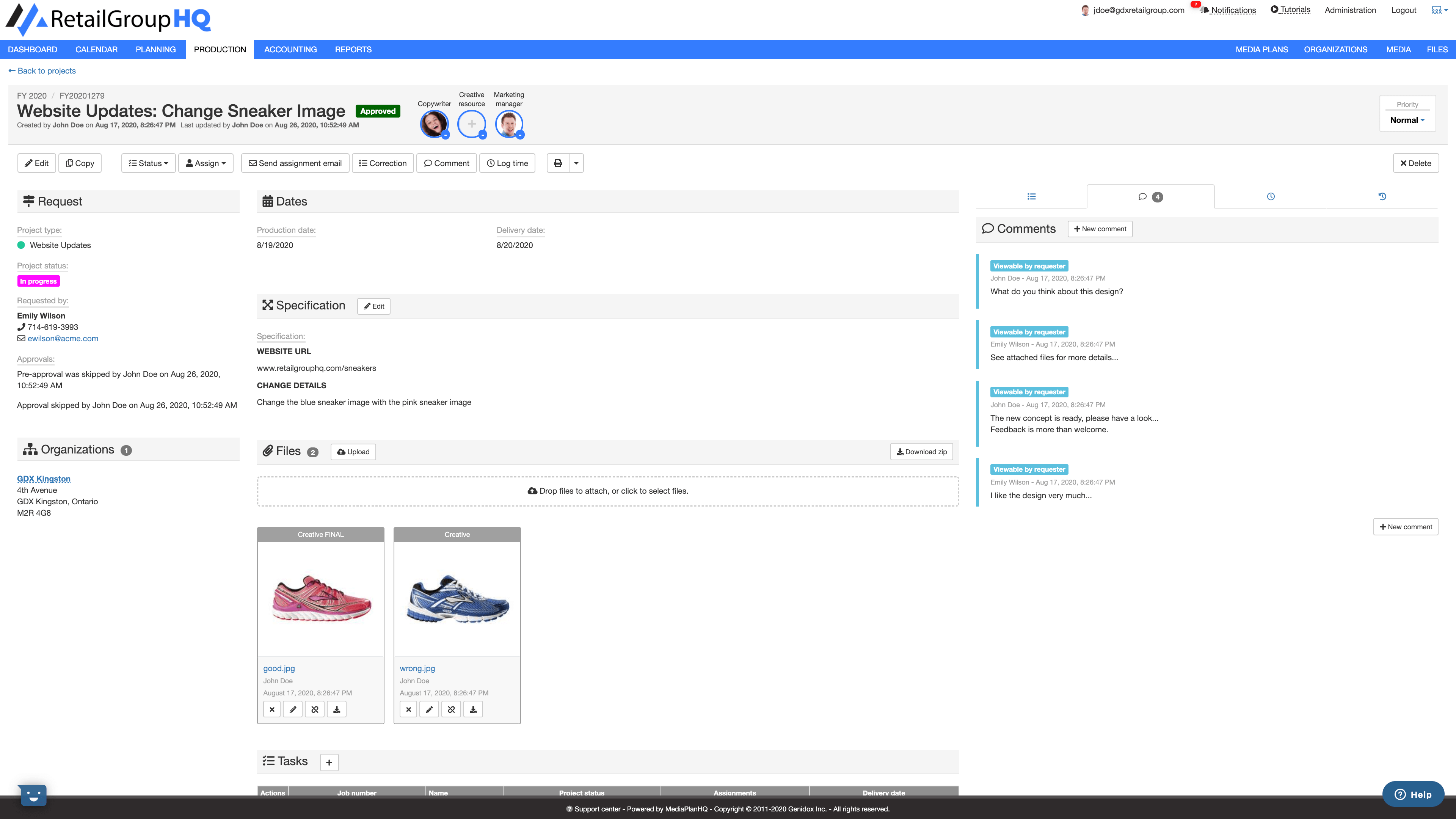Print the project details
Viewport: 1456px width, 819px height.
tap(557, 163)
